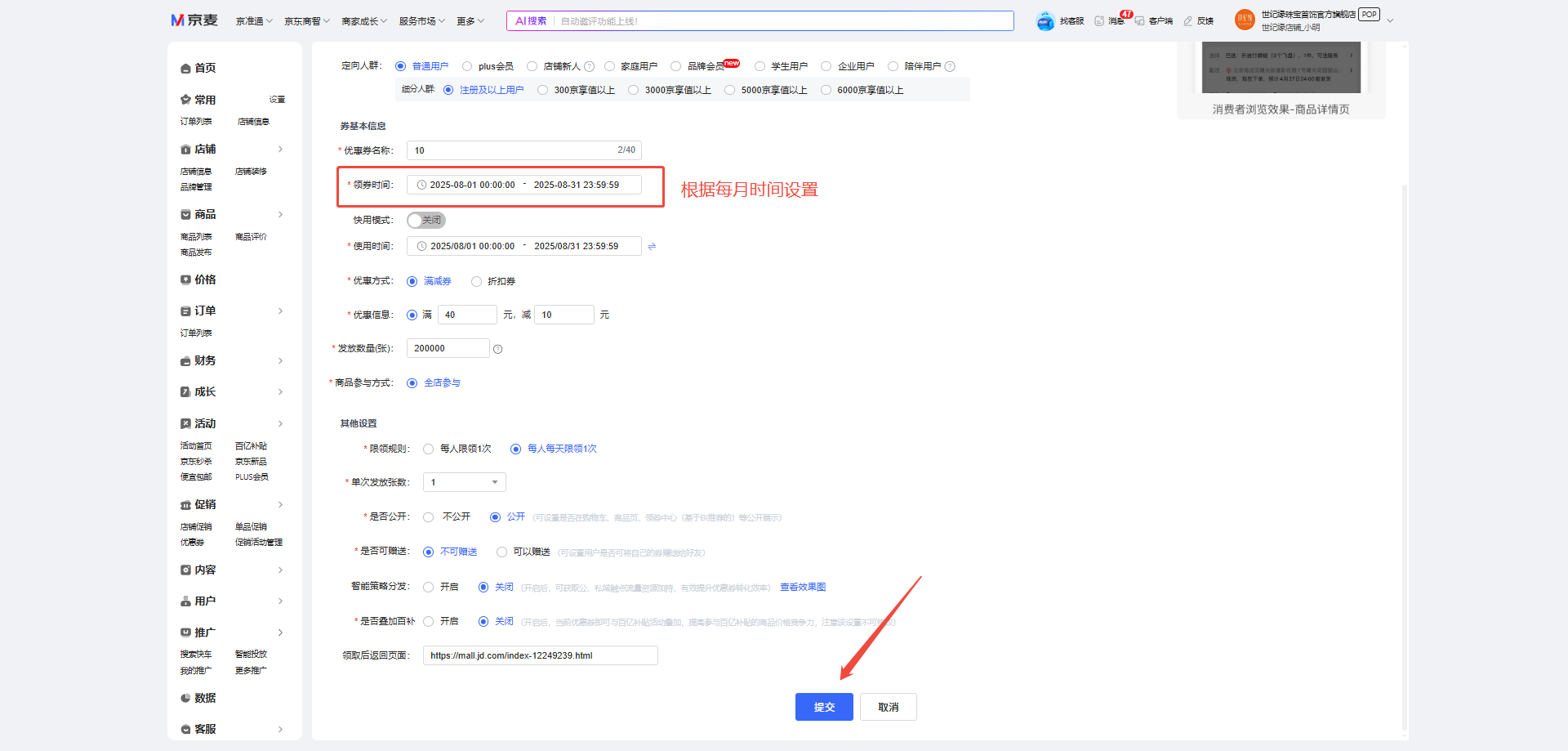1568x751 pixels.
Task: Open the 消息 messages icon
Action: (x=1099, y=21)
